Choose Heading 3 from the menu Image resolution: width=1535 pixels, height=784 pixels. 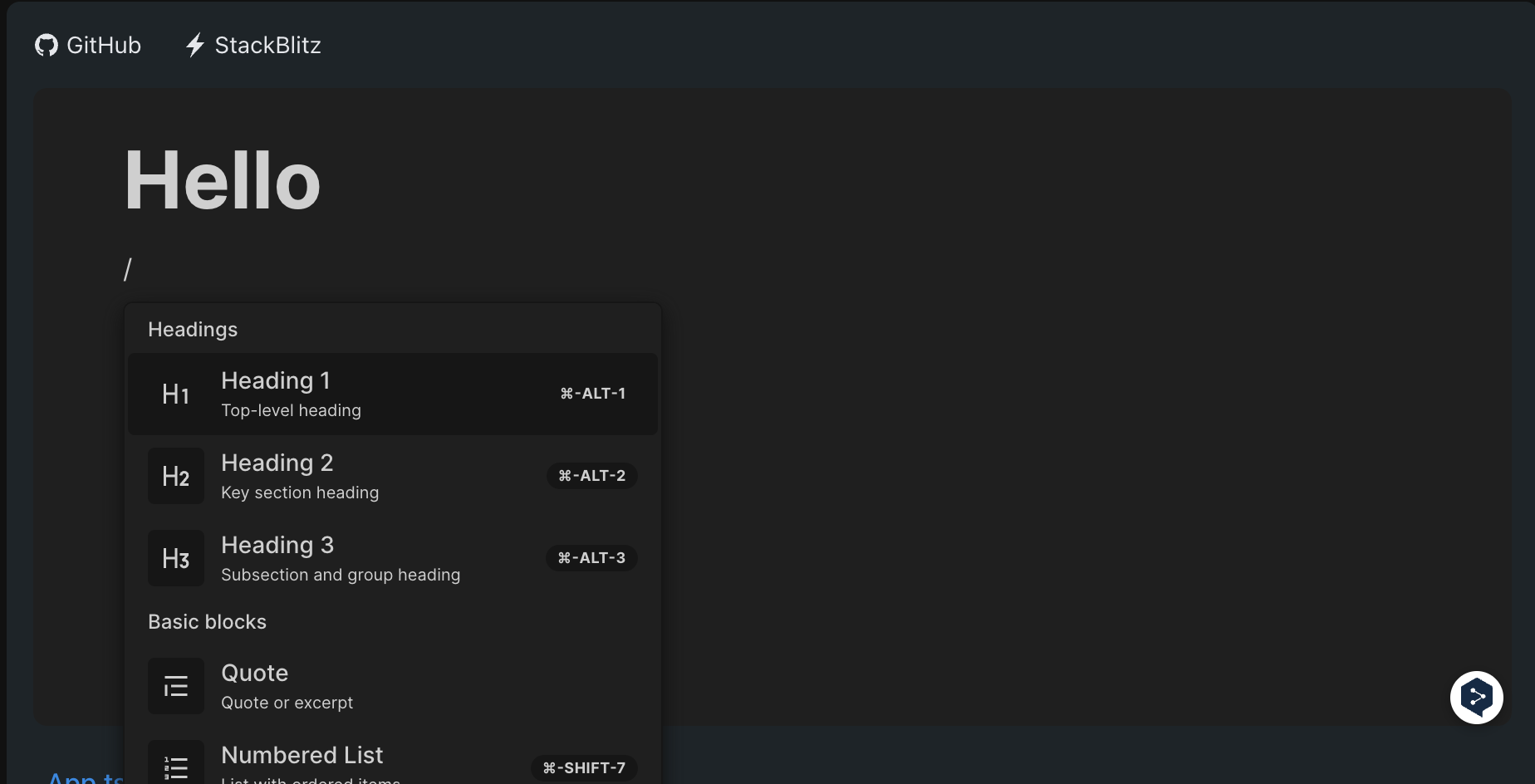[393, 558]
